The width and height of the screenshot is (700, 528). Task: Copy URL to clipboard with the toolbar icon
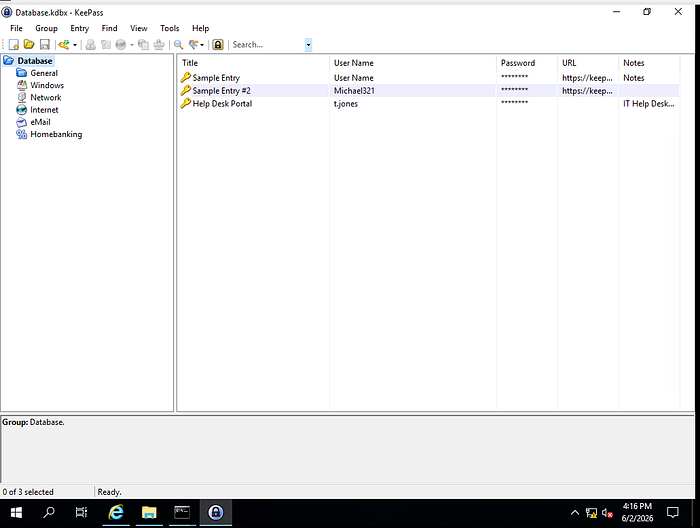(x=143, y=45)
